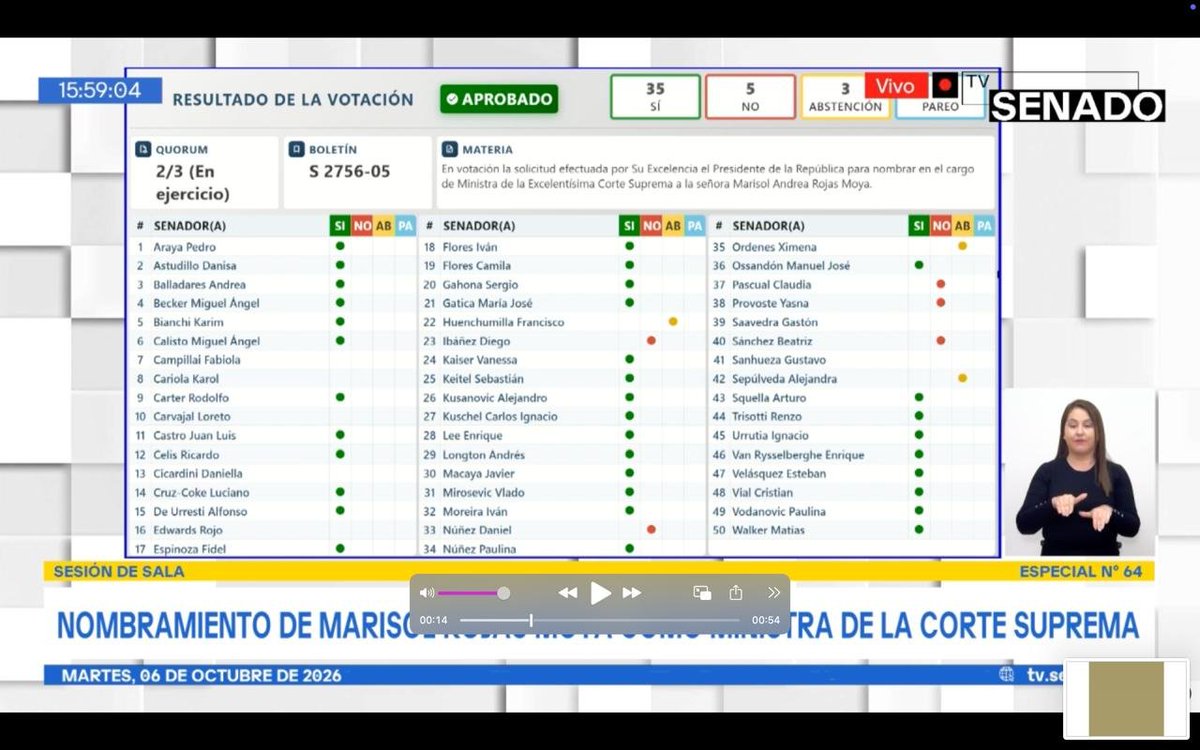Screen dimensions: 1200x750
Task: Skip forward with the fast-forward button
Action: coord(632,593)
